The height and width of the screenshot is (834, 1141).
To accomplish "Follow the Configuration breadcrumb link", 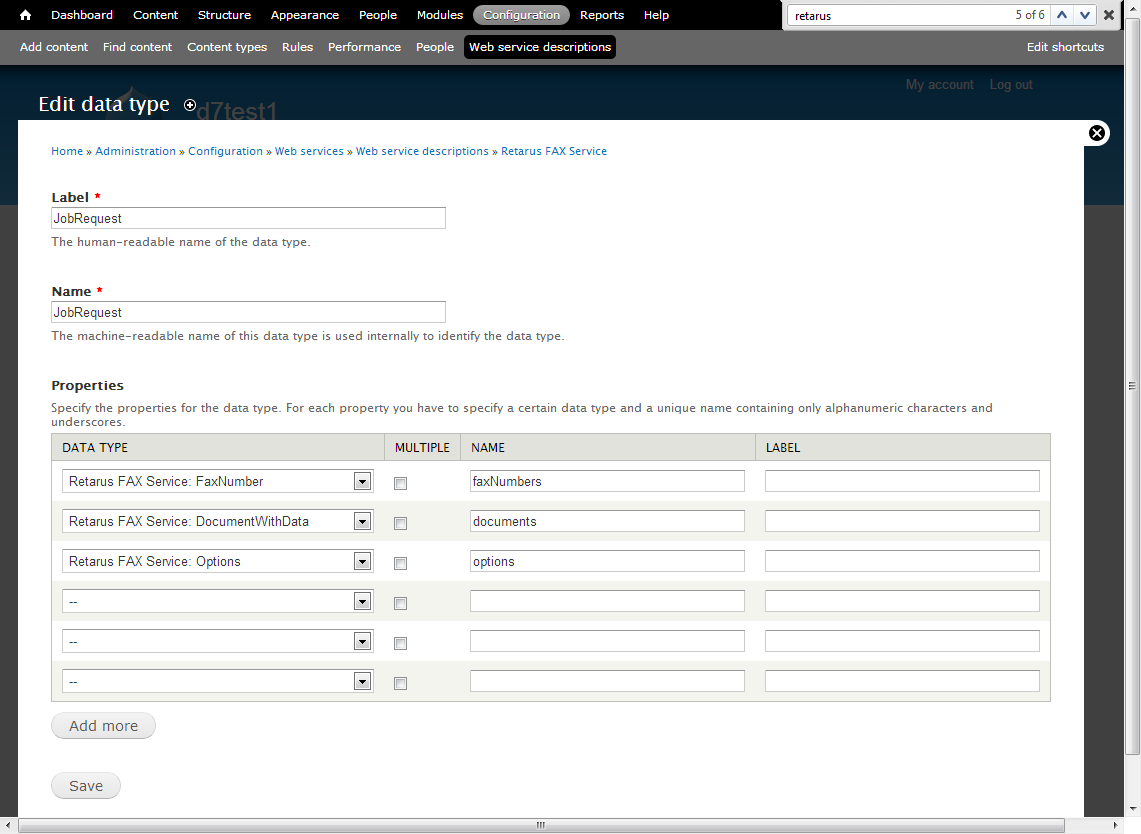I will (225, 151).
